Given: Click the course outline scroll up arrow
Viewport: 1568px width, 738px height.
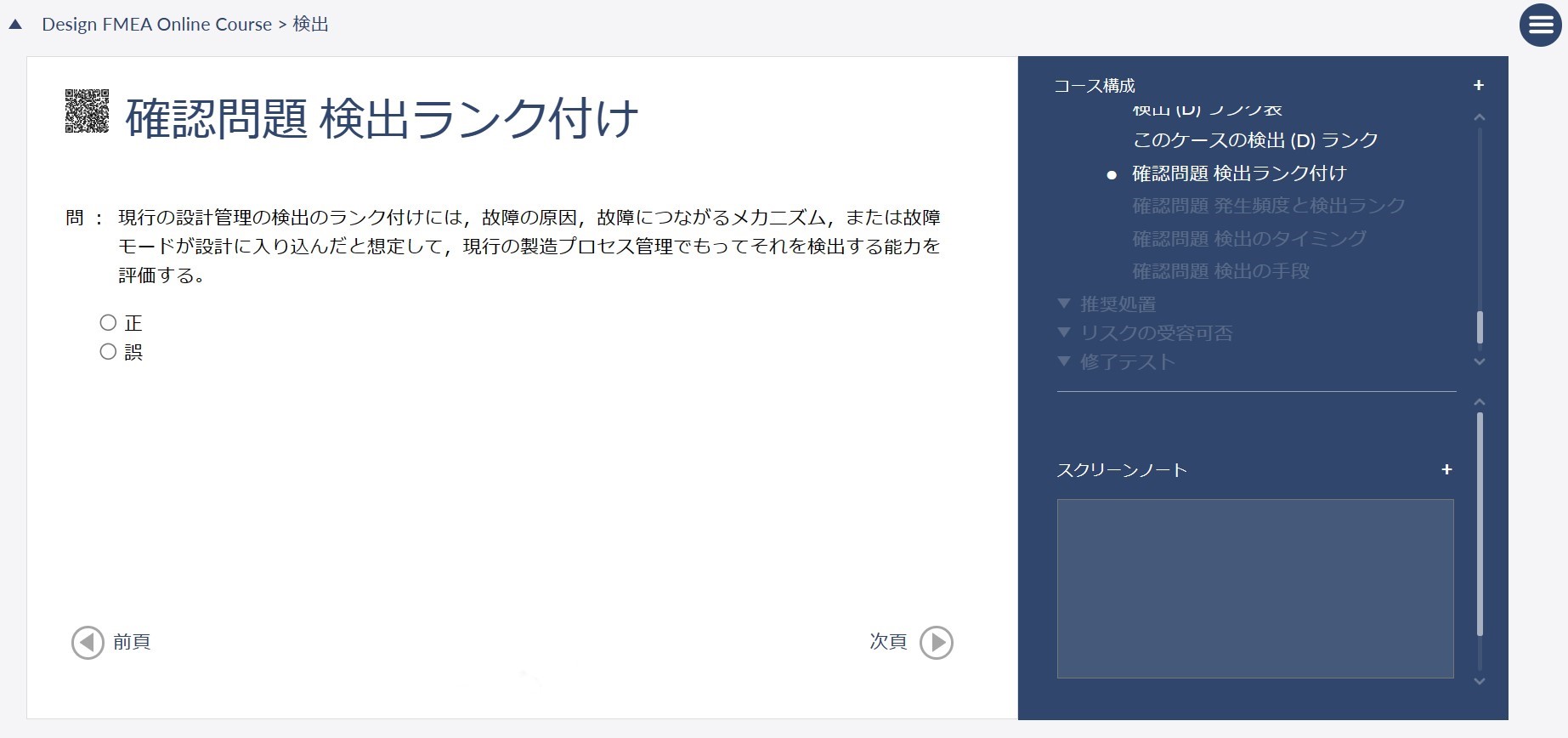Looking at the screenshot, I should [1480, 117].
